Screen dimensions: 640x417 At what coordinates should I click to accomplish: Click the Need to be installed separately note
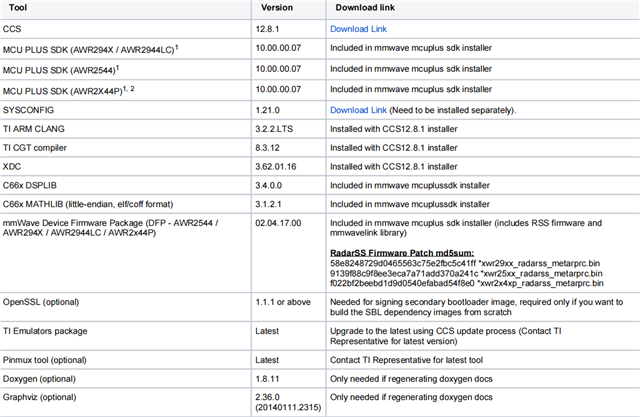(453, 110)
